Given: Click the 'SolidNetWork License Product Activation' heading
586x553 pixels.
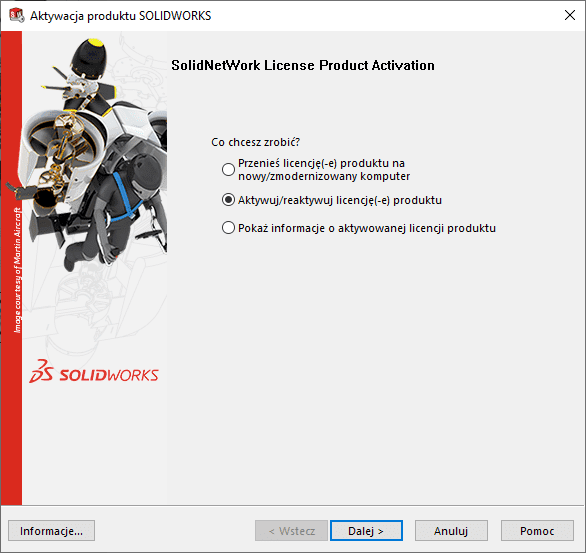Looking at the screenshot, I should pos(303,65).
